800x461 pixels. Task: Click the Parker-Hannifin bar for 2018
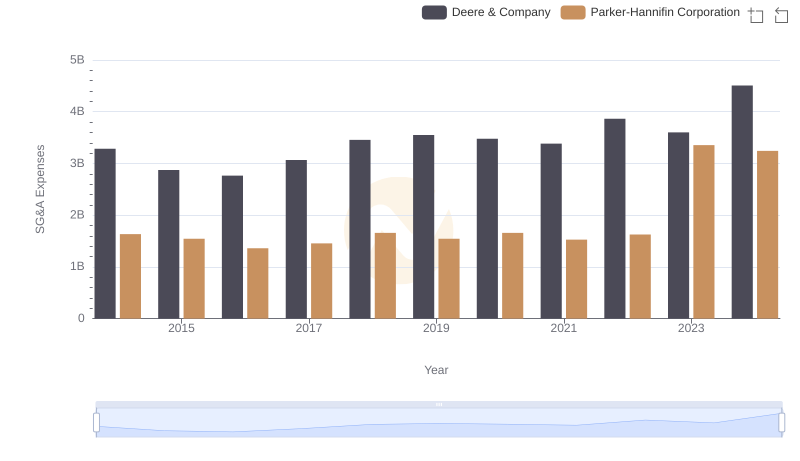(x=386, y=276)
